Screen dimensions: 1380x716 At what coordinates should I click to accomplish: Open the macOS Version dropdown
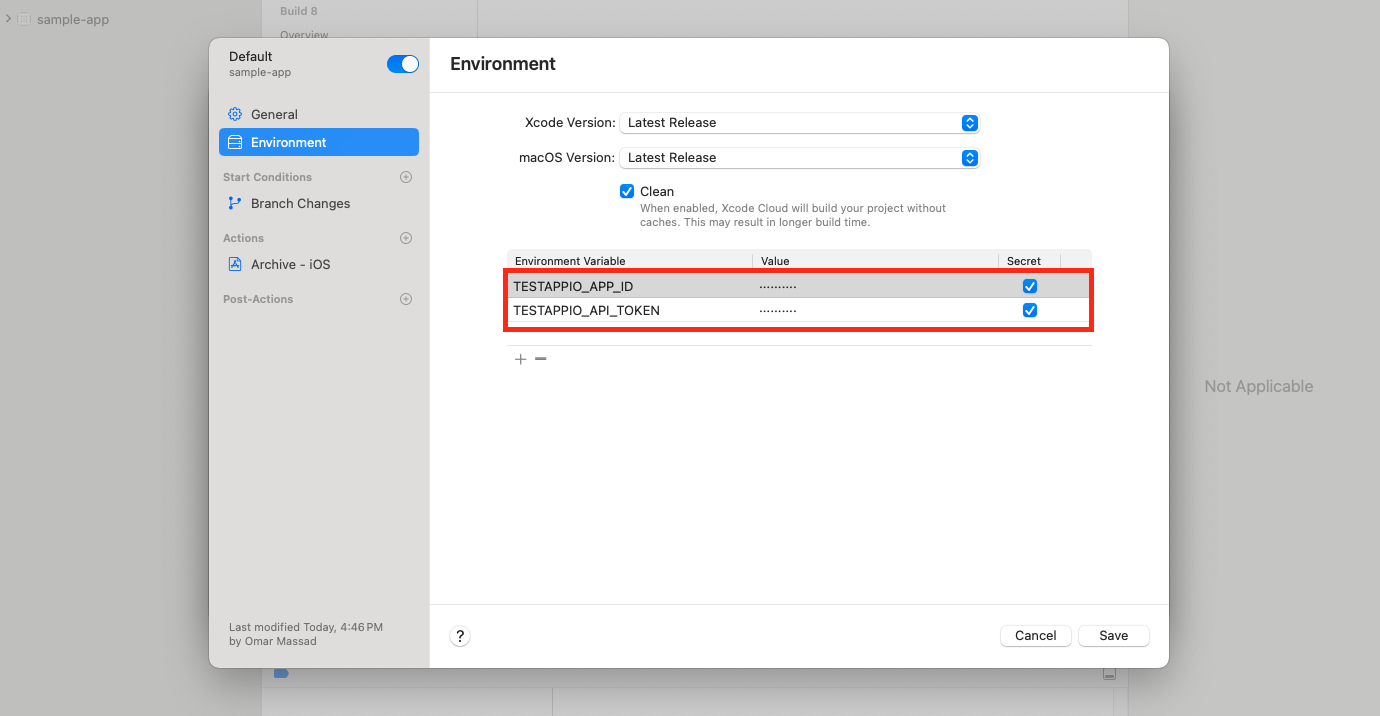click(x=799, y=158)
